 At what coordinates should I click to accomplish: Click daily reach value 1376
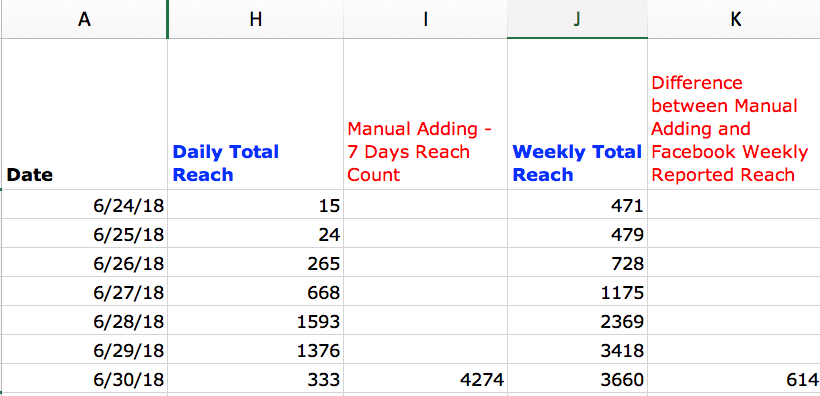(x=255, y=349)
